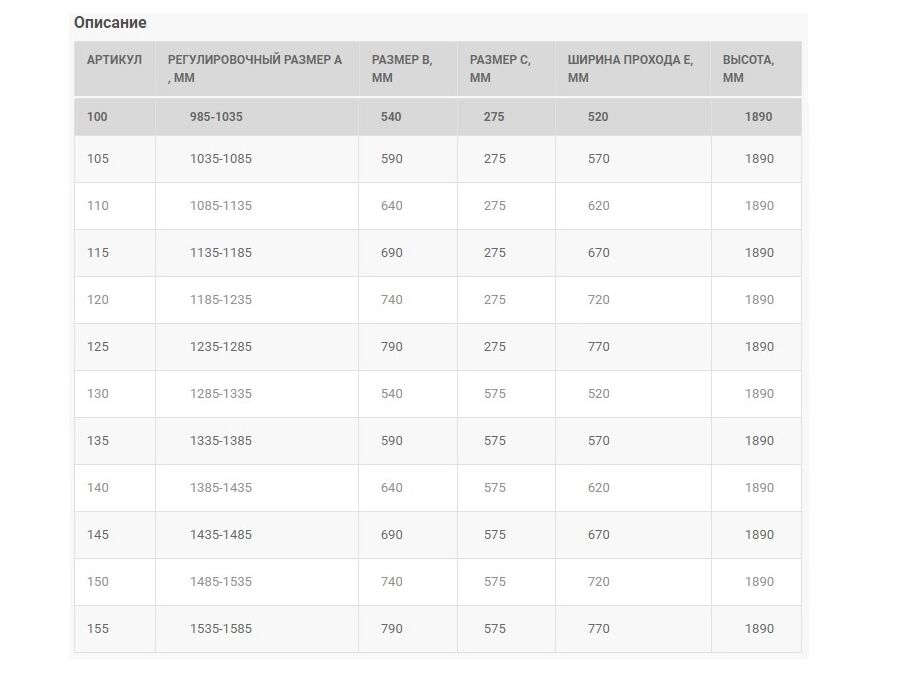Click the РАЗМЕР В column header

coord(408,68)
